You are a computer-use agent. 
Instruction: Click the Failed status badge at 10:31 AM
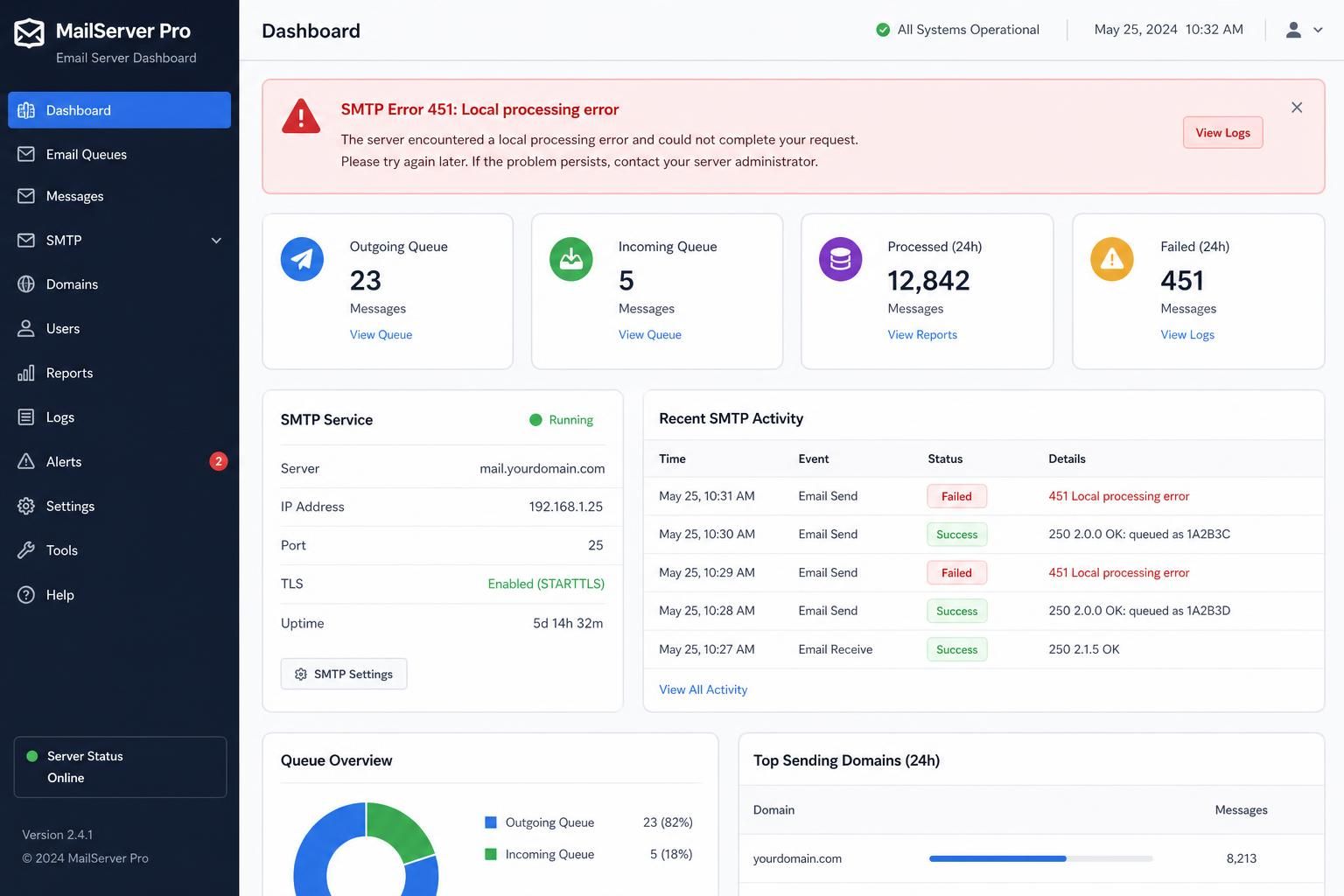click(956, 496)
